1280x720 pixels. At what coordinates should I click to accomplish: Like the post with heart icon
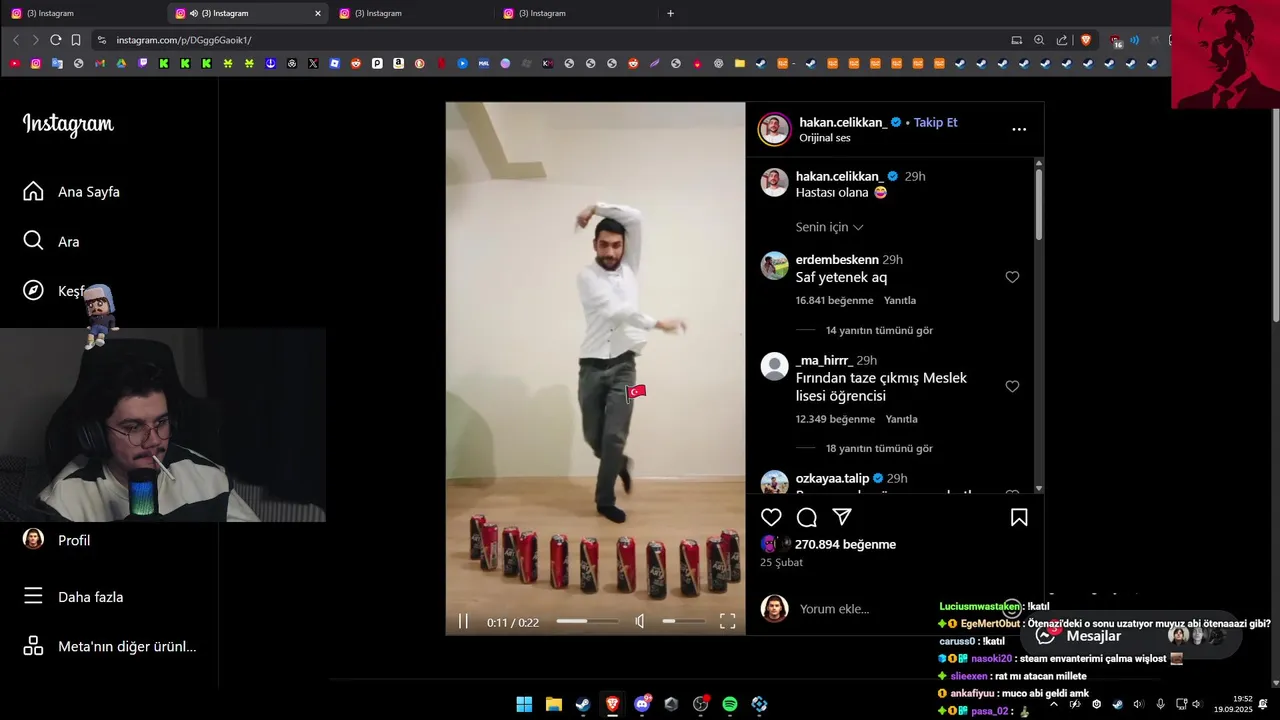click(771, 517)
